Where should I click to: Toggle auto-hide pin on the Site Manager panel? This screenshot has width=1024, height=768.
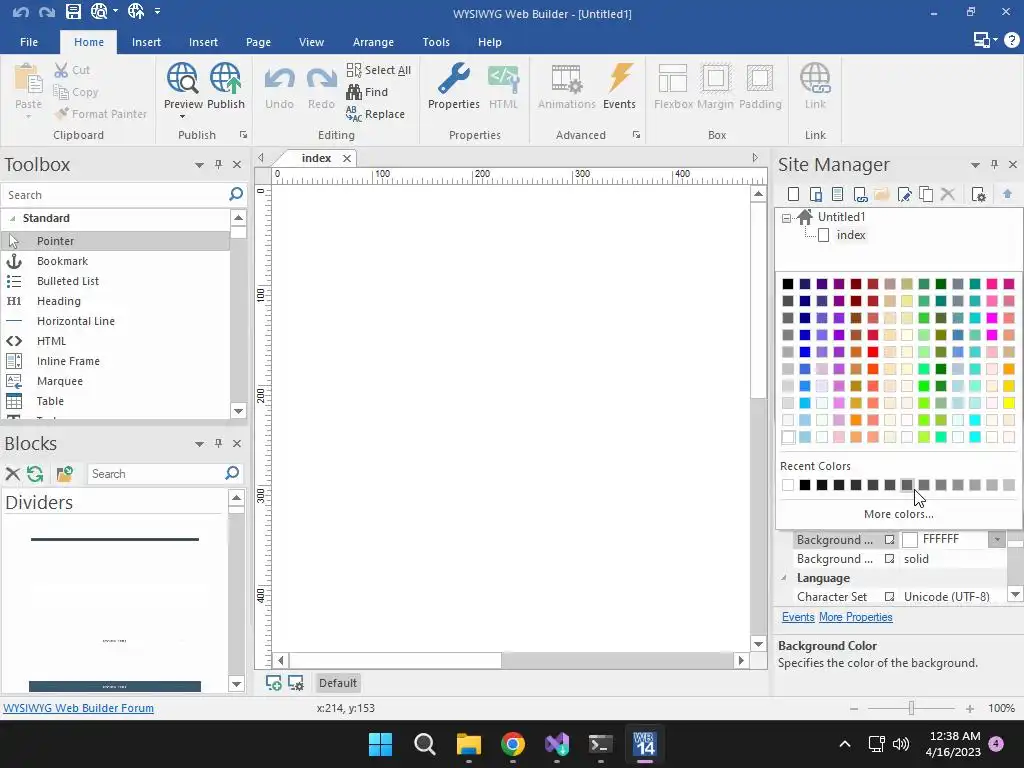click(994, 165)
